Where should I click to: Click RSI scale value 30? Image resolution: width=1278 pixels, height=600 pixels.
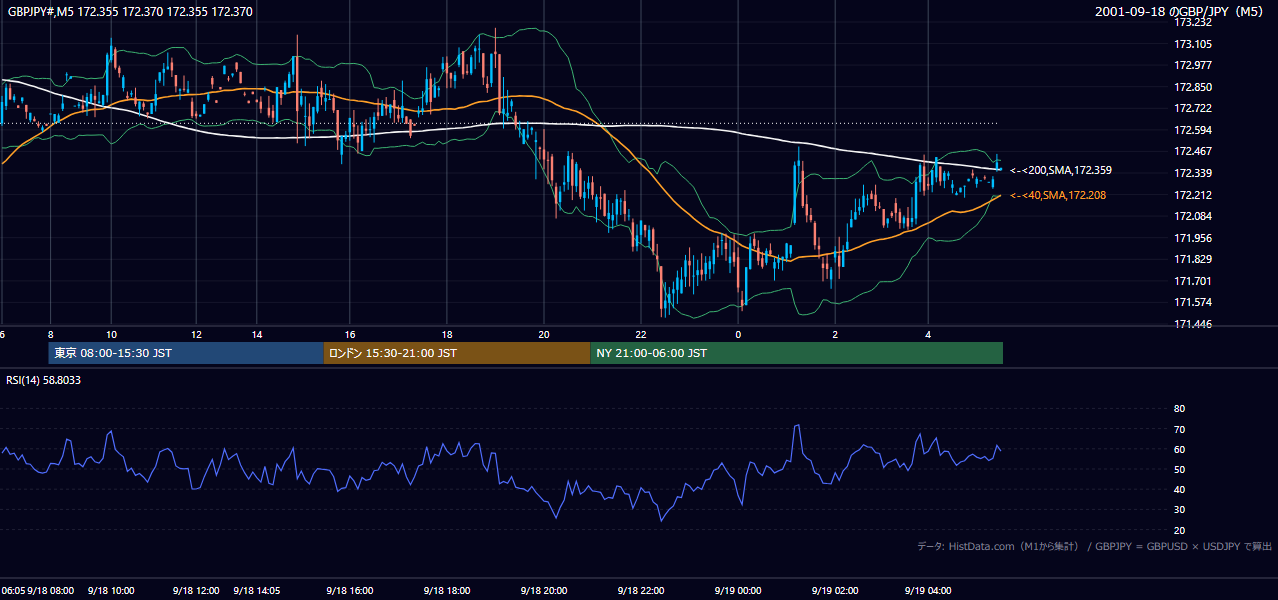pos(1179,510)
